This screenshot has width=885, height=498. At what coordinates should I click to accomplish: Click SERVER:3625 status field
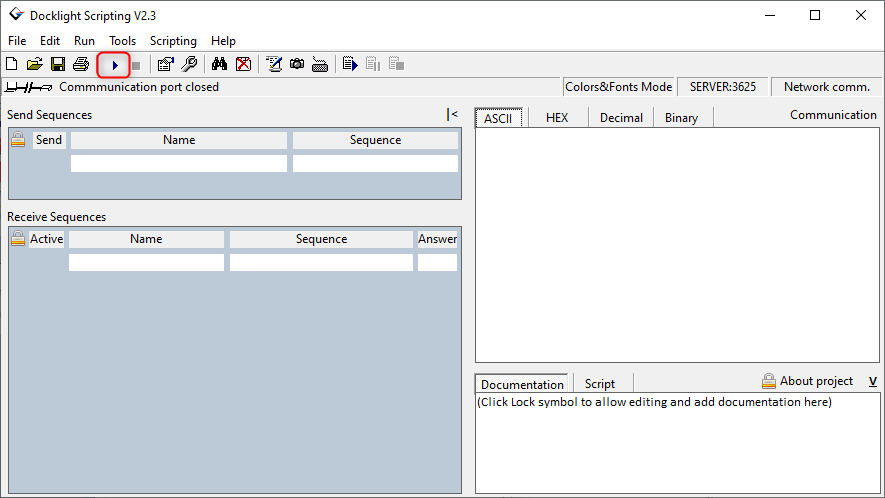[722, 87]
